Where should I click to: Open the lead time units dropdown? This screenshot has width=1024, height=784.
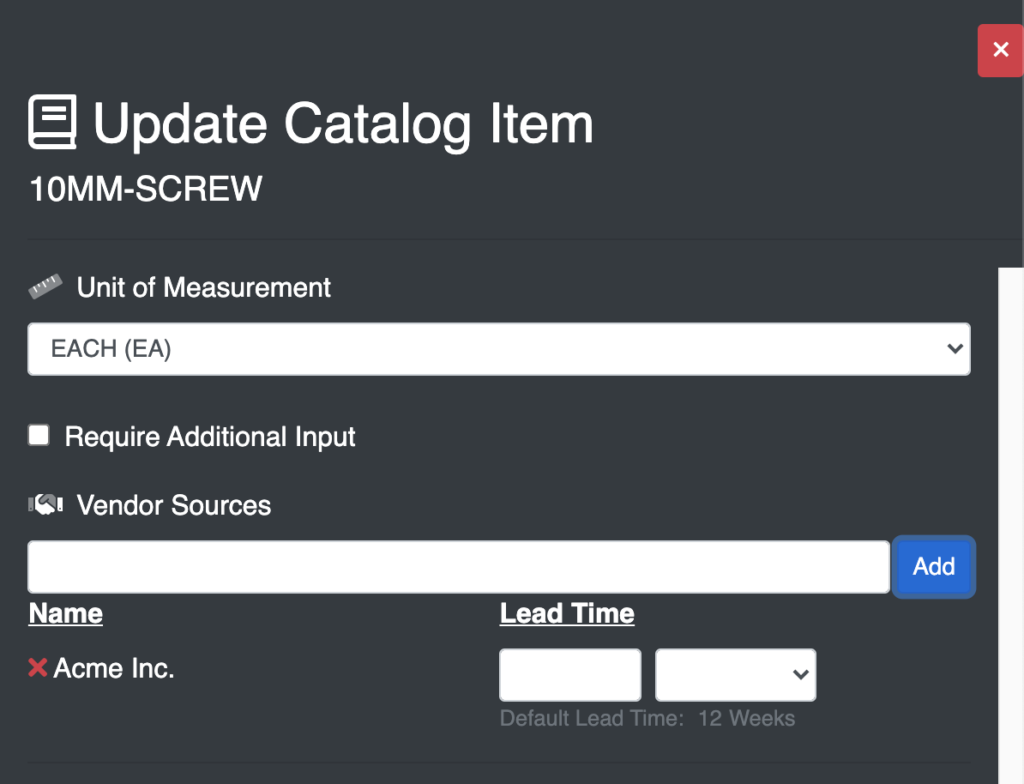point(735,675)
